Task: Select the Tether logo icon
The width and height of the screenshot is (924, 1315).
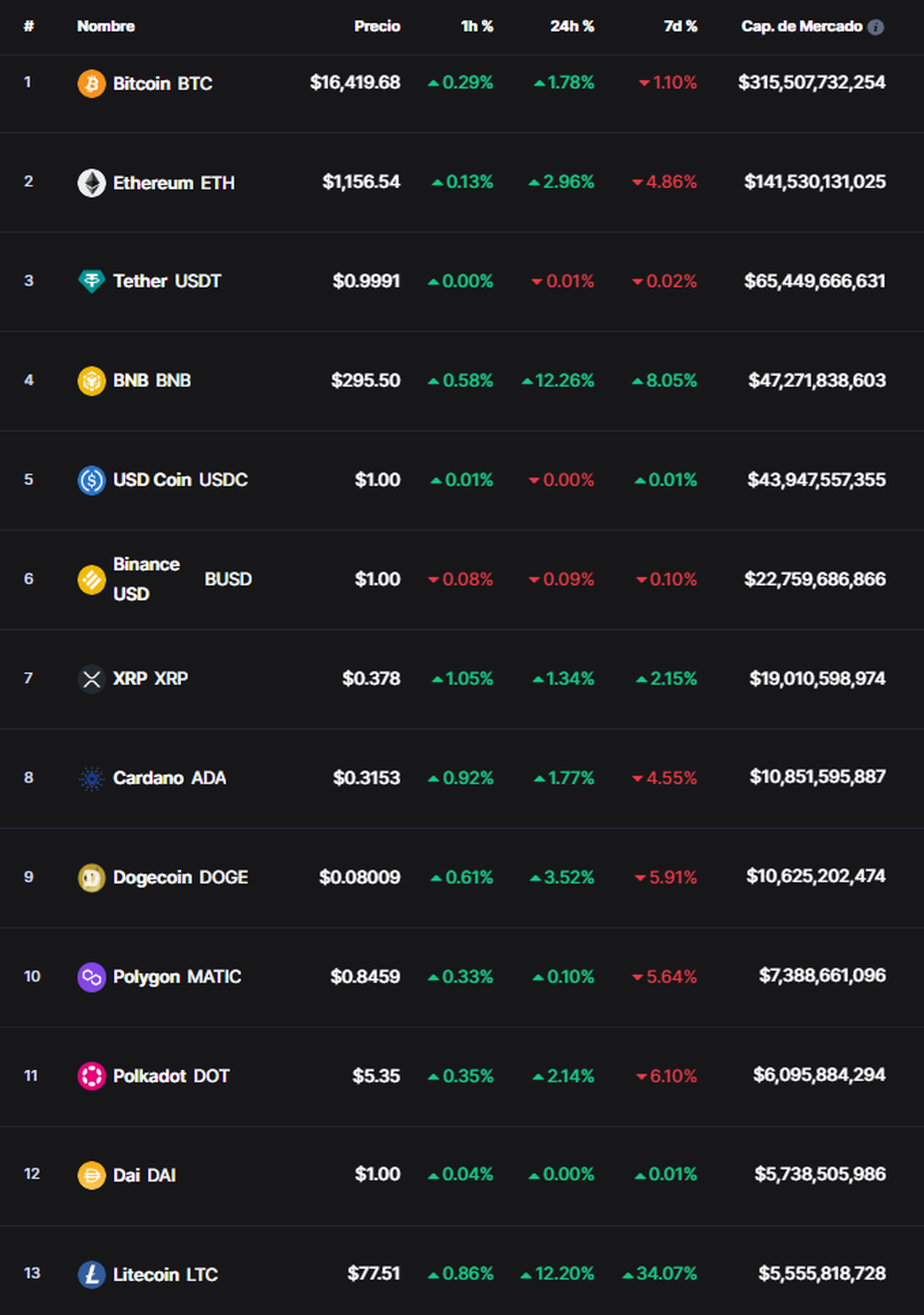Action: (91, 281)
